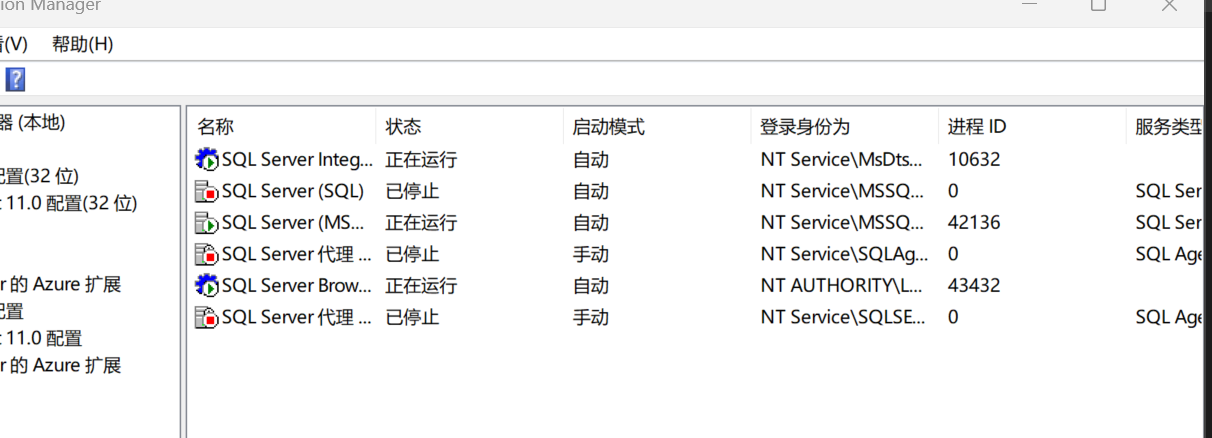Close the Configuration Manager window
The image size is (1212, 438).
coord(1169,5)
